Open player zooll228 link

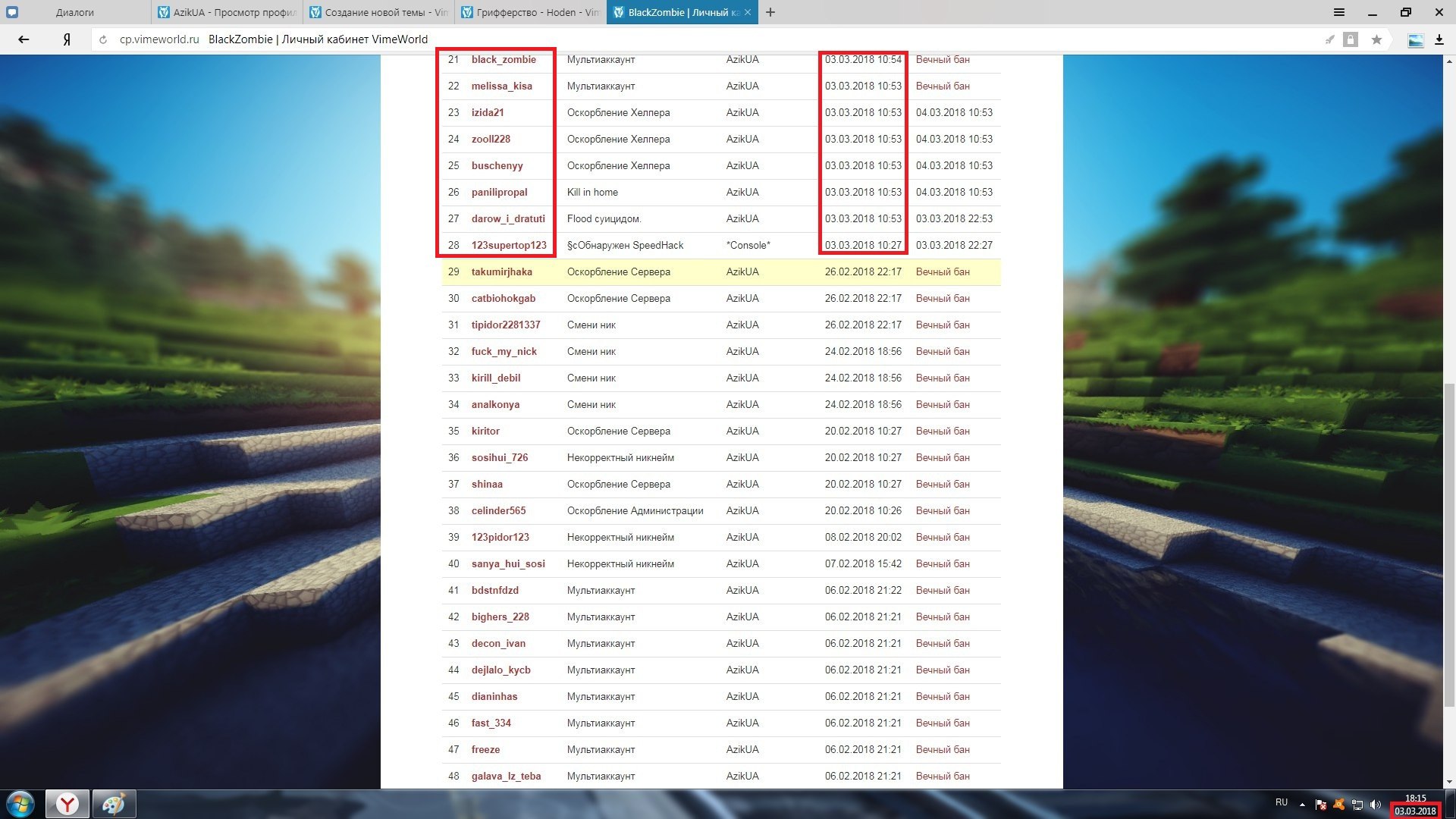491,139
